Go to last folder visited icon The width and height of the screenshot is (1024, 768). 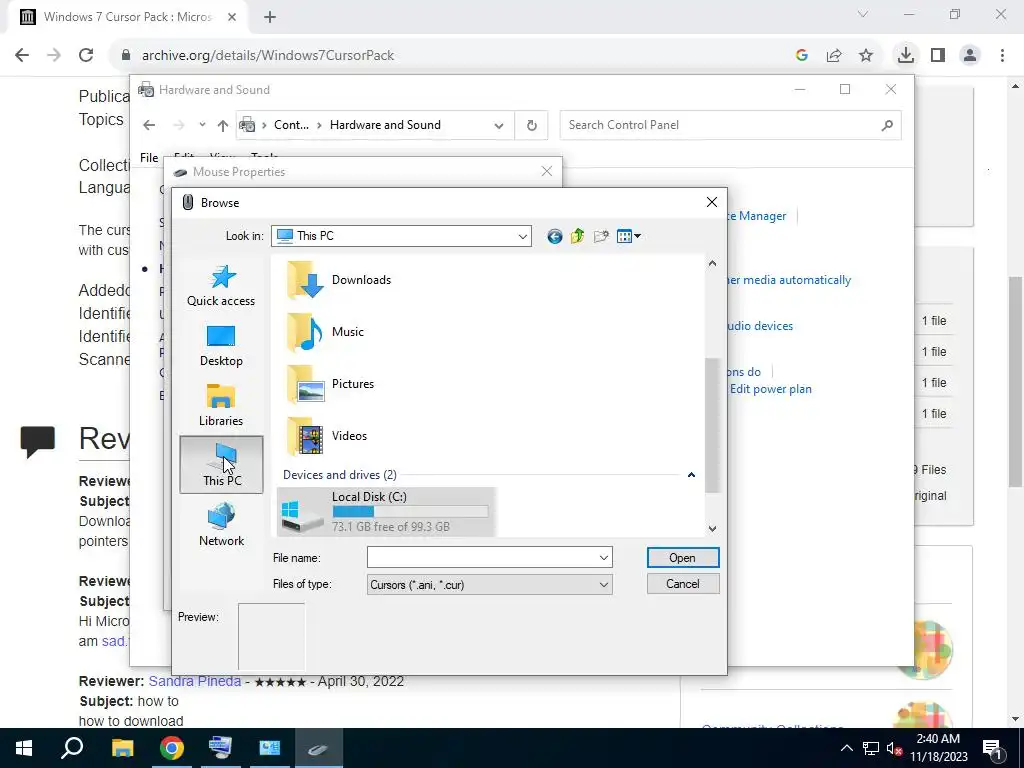pos(554,236)
